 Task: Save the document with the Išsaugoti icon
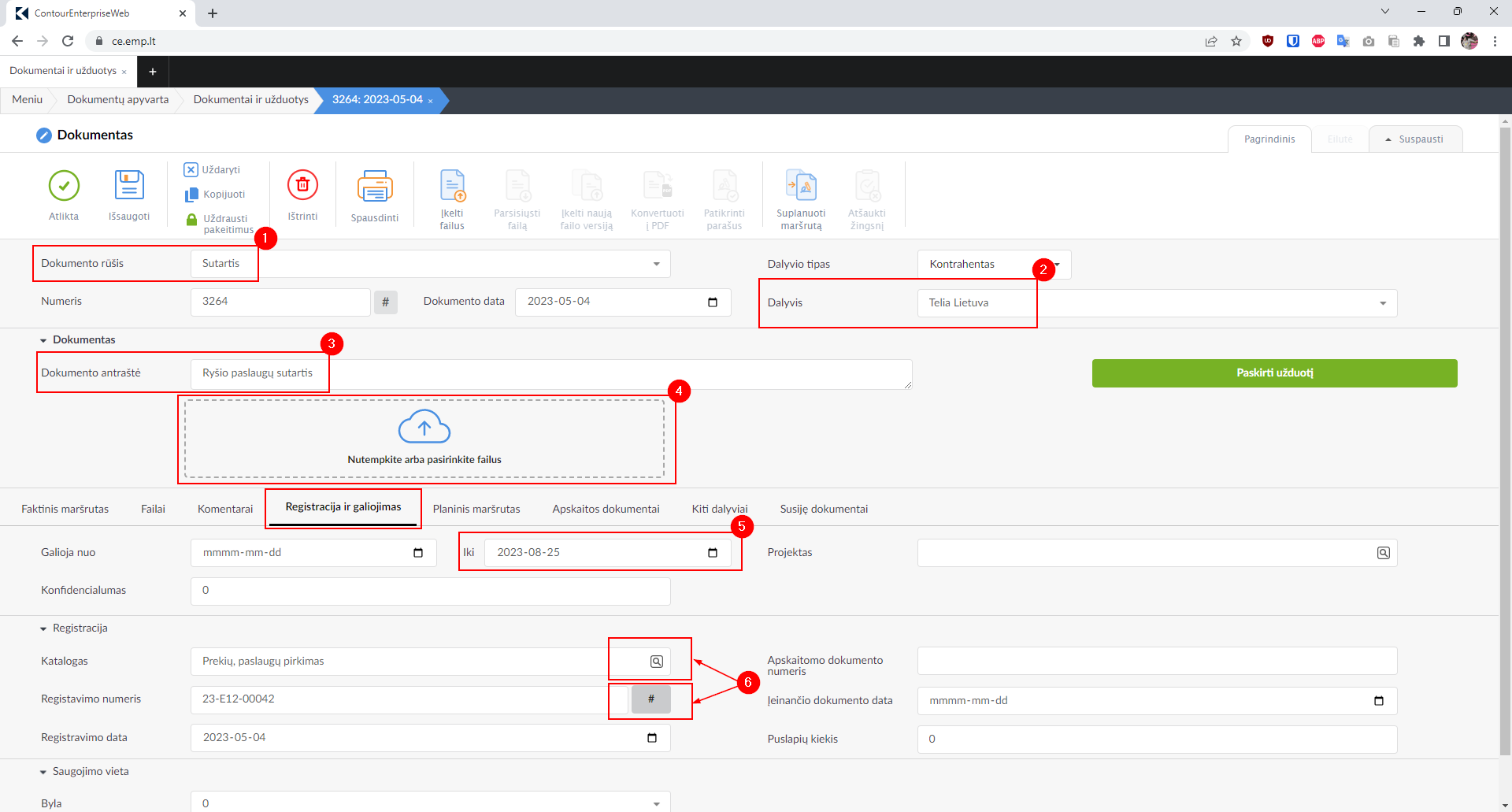129,187
